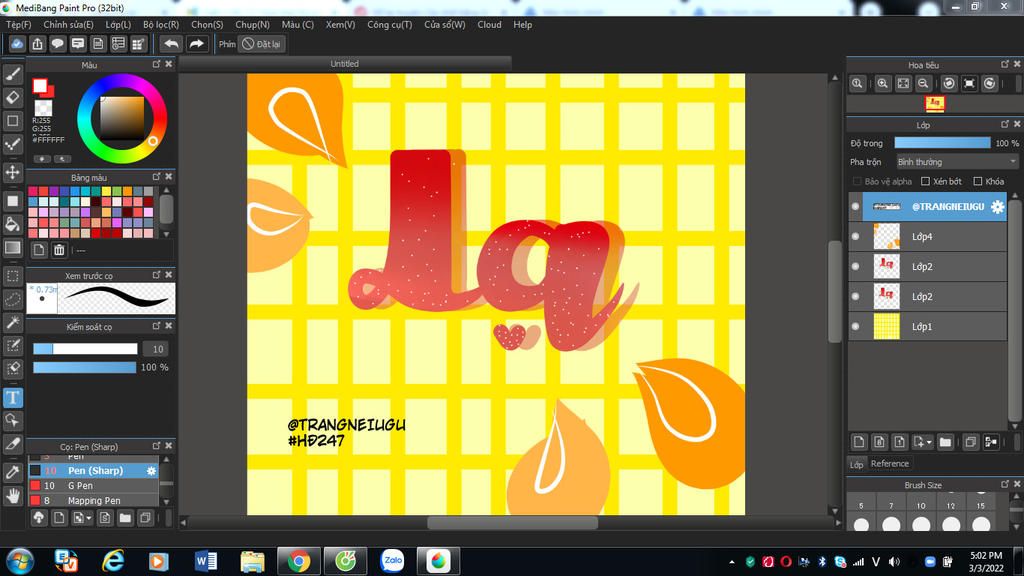The width and height of the screenshot is (1024, 576).
Task: Click the Windows Start button
Action: (x=20, y=561)
